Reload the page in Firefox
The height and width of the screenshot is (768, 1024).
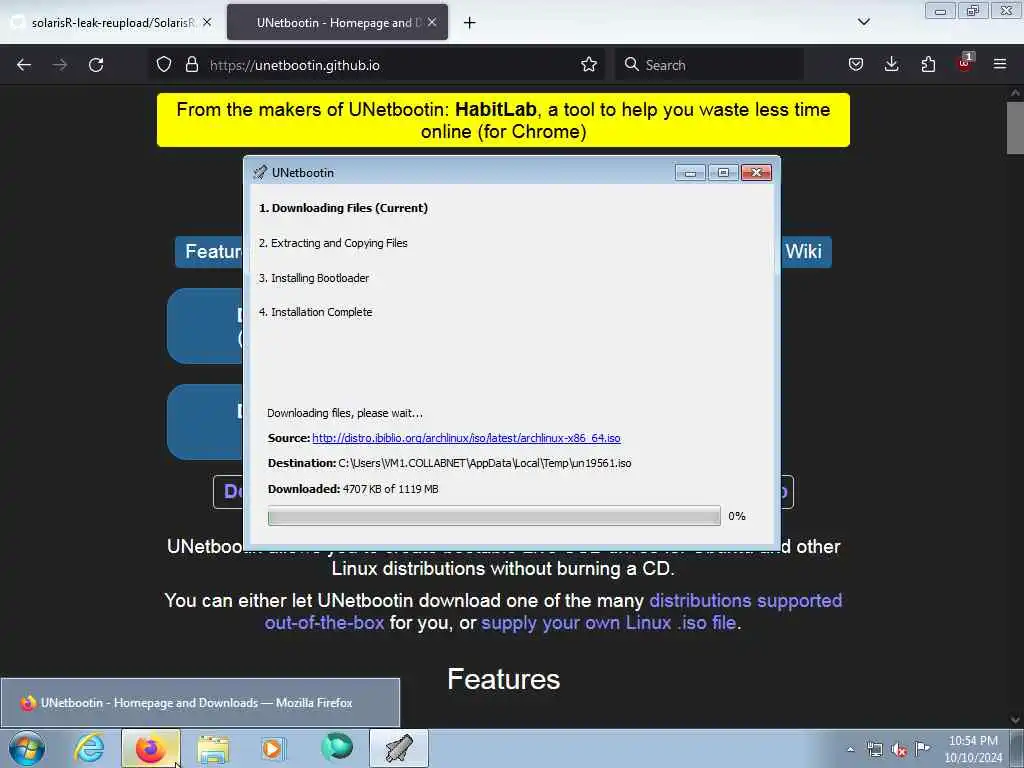tap(96, 65)
